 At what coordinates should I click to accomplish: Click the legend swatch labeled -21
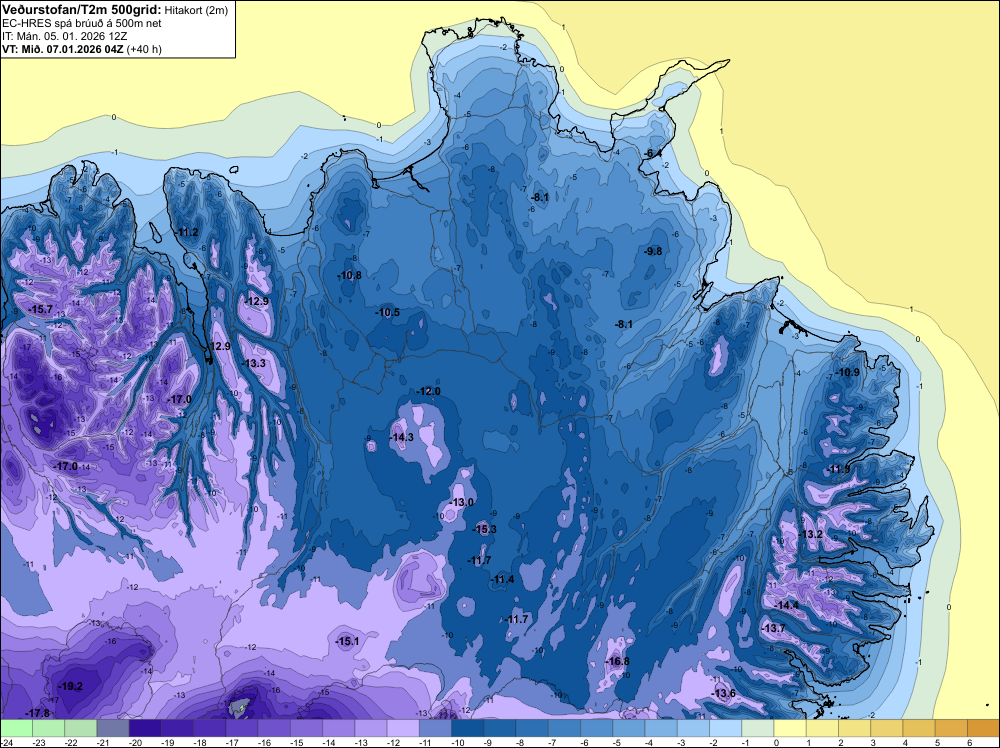point(113,728)
